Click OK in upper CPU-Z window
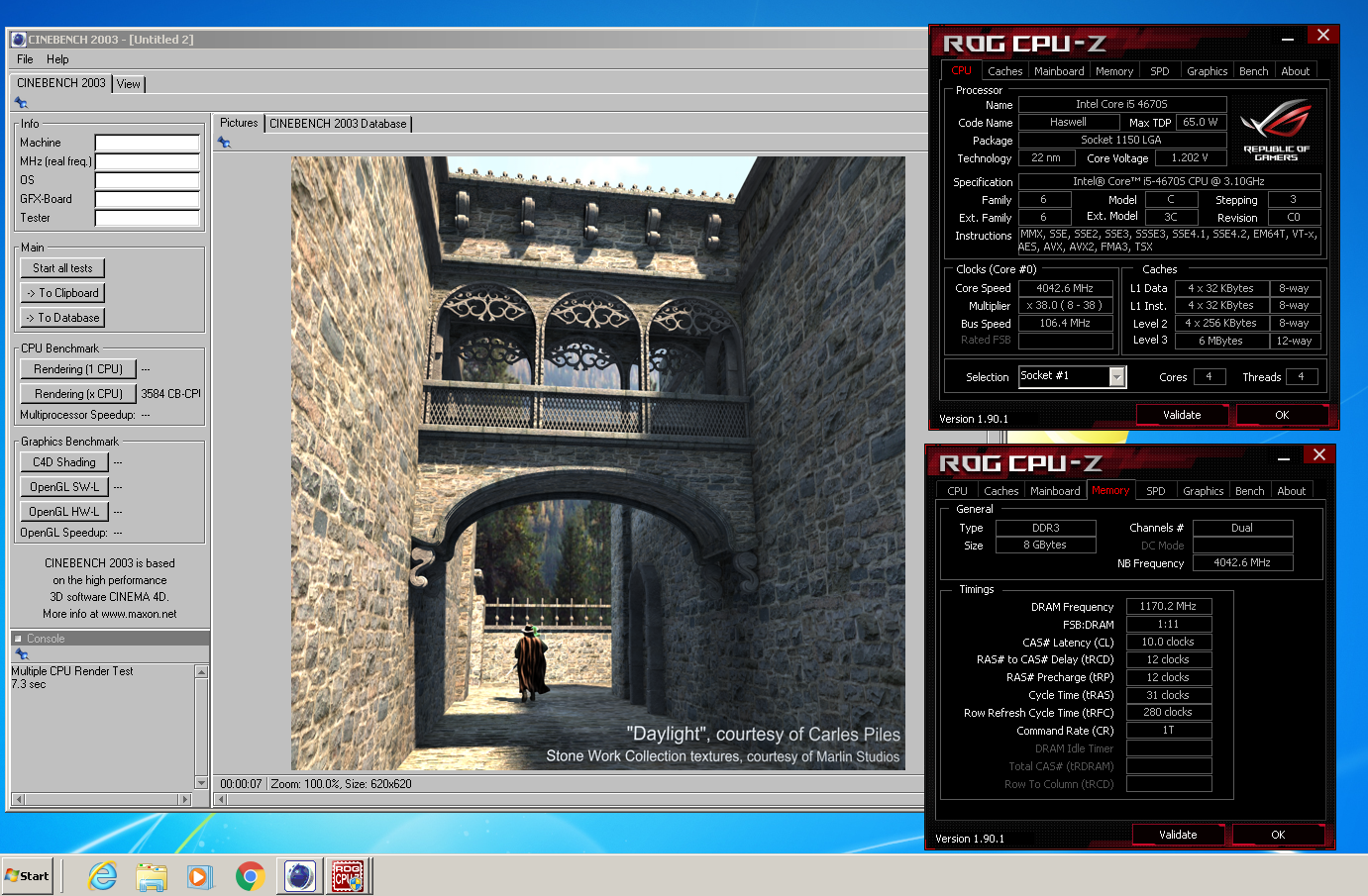The width and height of the screenshot is (1368, 896). (x=1282, y=415)
